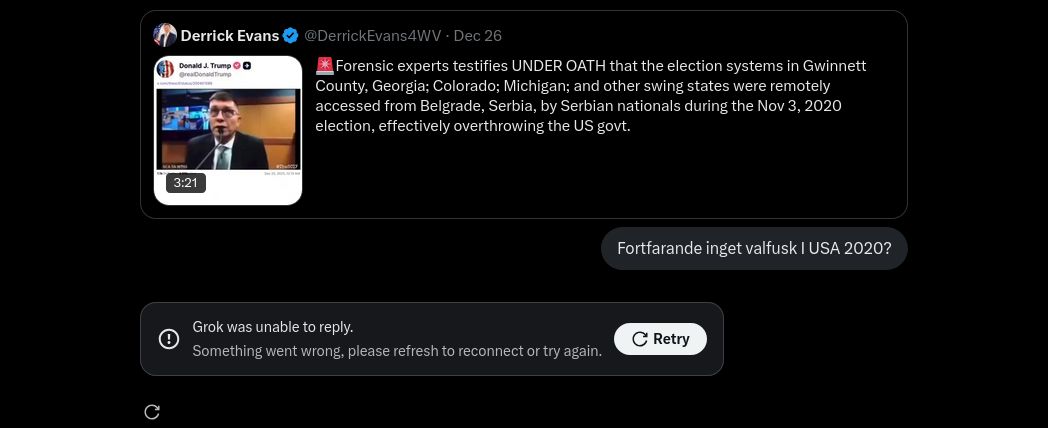Viewport: 1048px width, 428px height.
Task: Select the 'Fortfarande inget valfusk' message bubble
Action: (x=754, y=248)
